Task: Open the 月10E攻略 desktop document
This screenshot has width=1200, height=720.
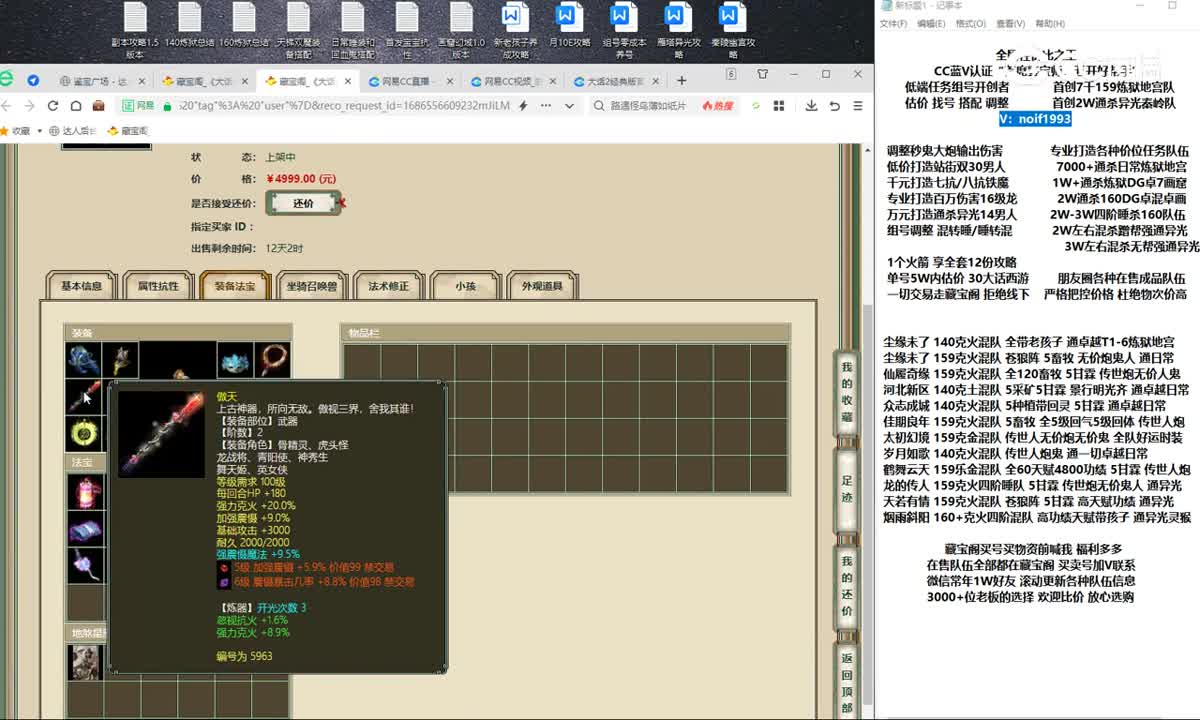Action: tap(567, 30)
